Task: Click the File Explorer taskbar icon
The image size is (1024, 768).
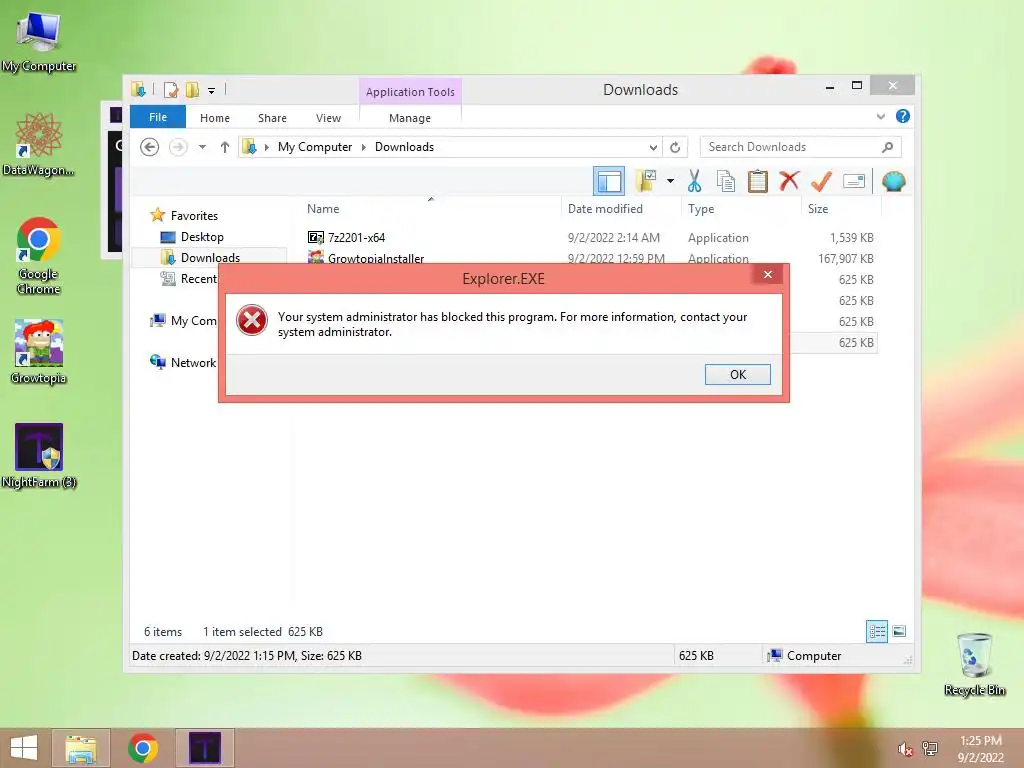Action: click(x=81, y=748)
